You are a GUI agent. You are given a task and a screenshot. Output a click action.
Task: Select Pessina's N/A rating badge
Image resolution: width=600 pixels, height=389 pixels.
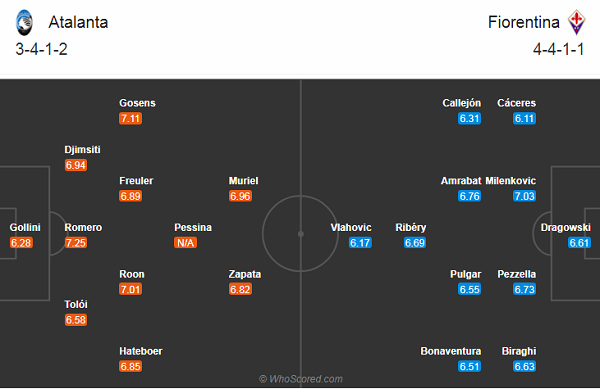[x=186, y=243]
